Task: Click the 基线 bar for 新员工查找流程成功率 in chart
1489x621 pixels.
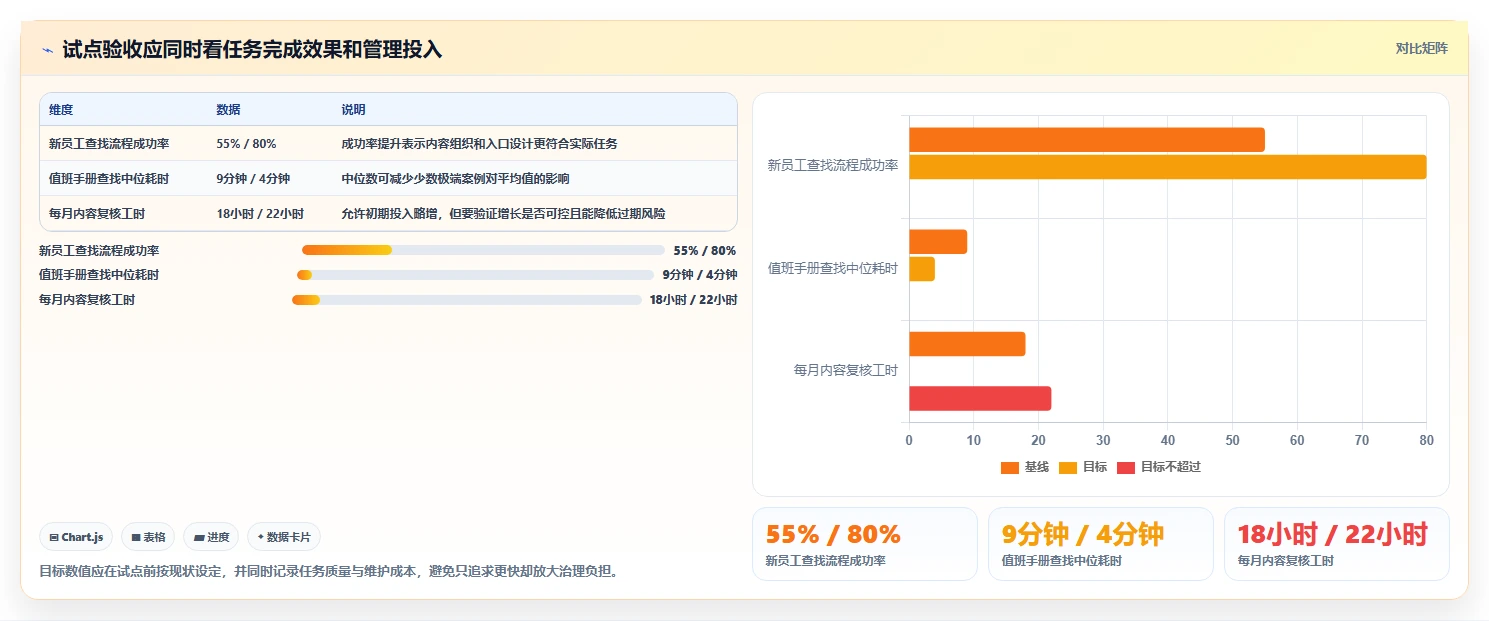Action: [1086, 140]
